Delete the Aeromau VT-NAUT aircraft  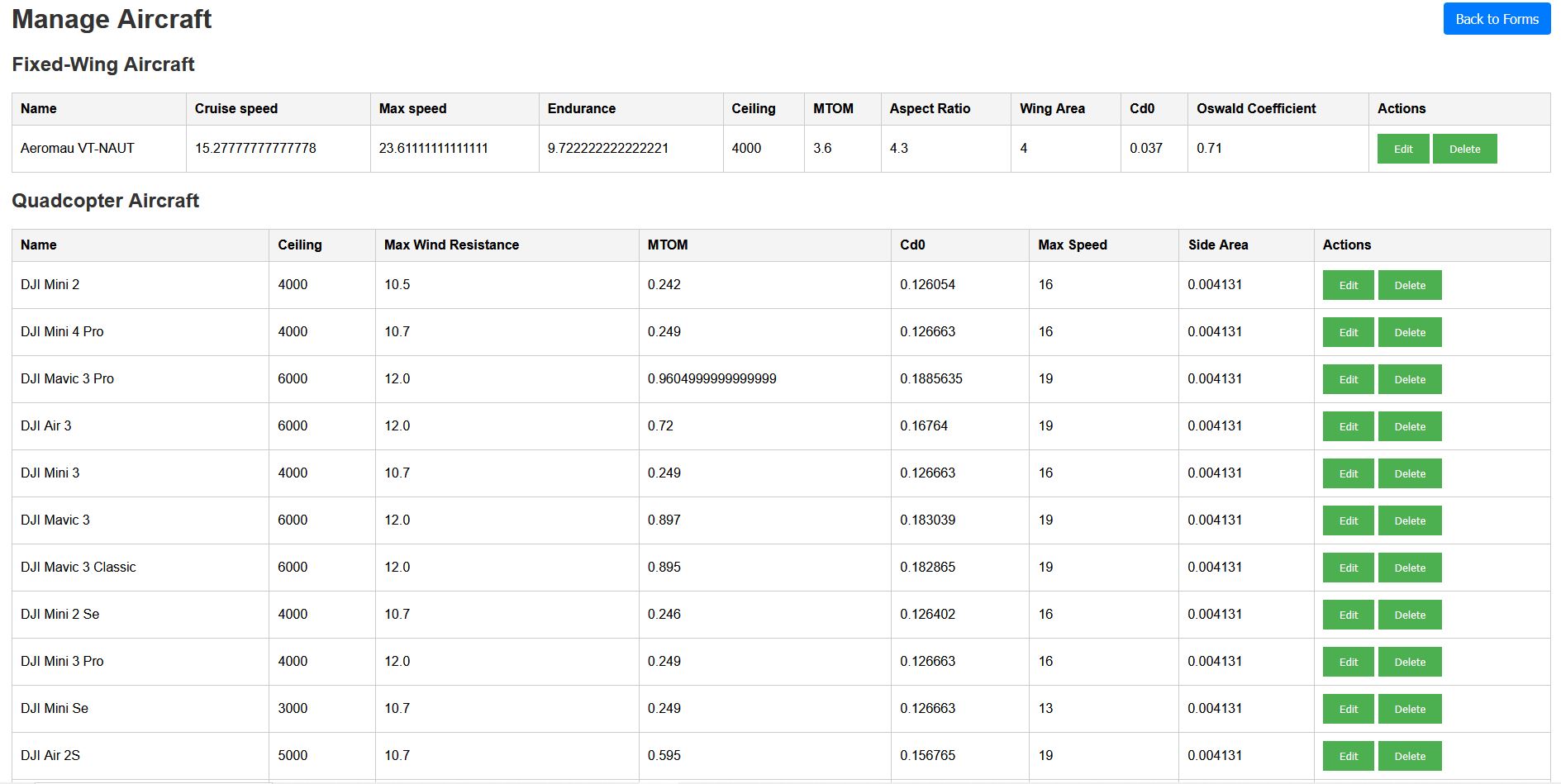[1464, 149]
